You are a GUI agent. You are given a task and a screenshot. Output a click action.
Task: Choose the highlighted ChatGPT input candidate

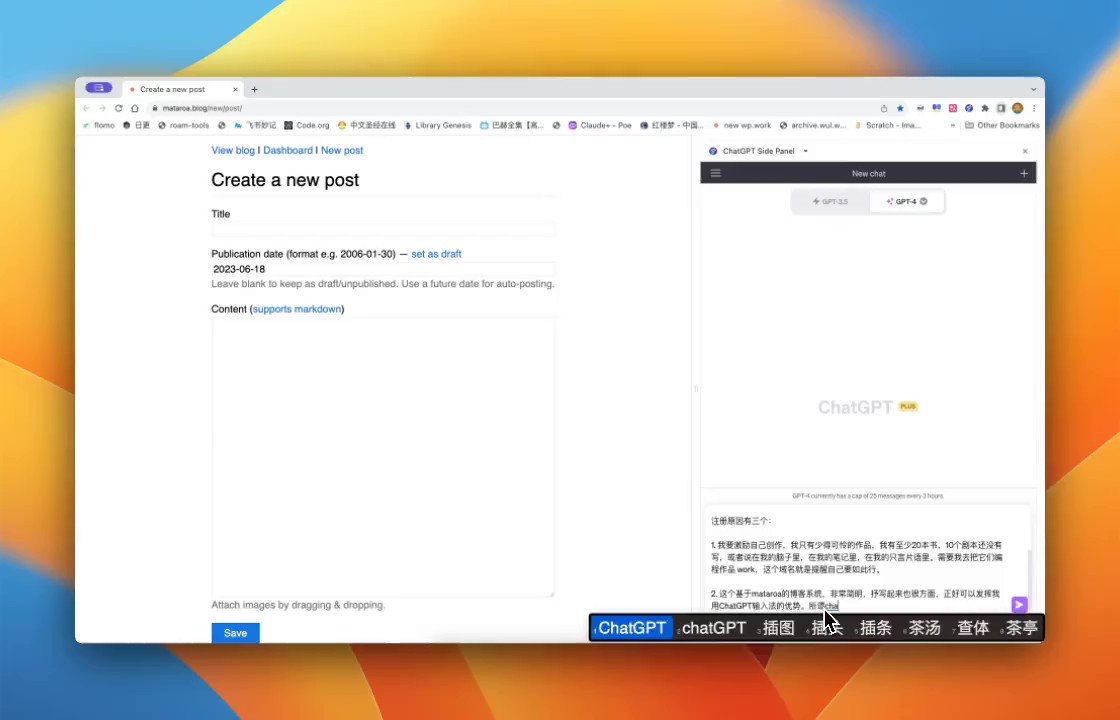(x=631, y=628)
